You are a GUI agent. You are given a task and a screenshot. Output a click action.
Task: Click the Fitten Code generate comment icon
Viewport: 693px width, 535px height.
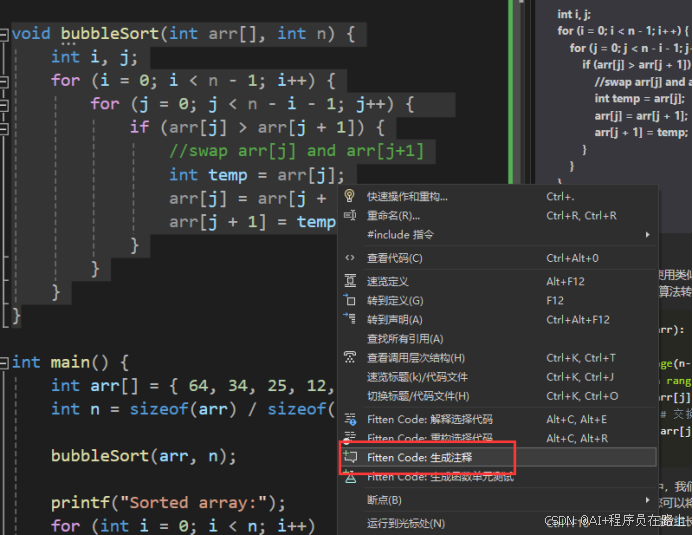350,457
